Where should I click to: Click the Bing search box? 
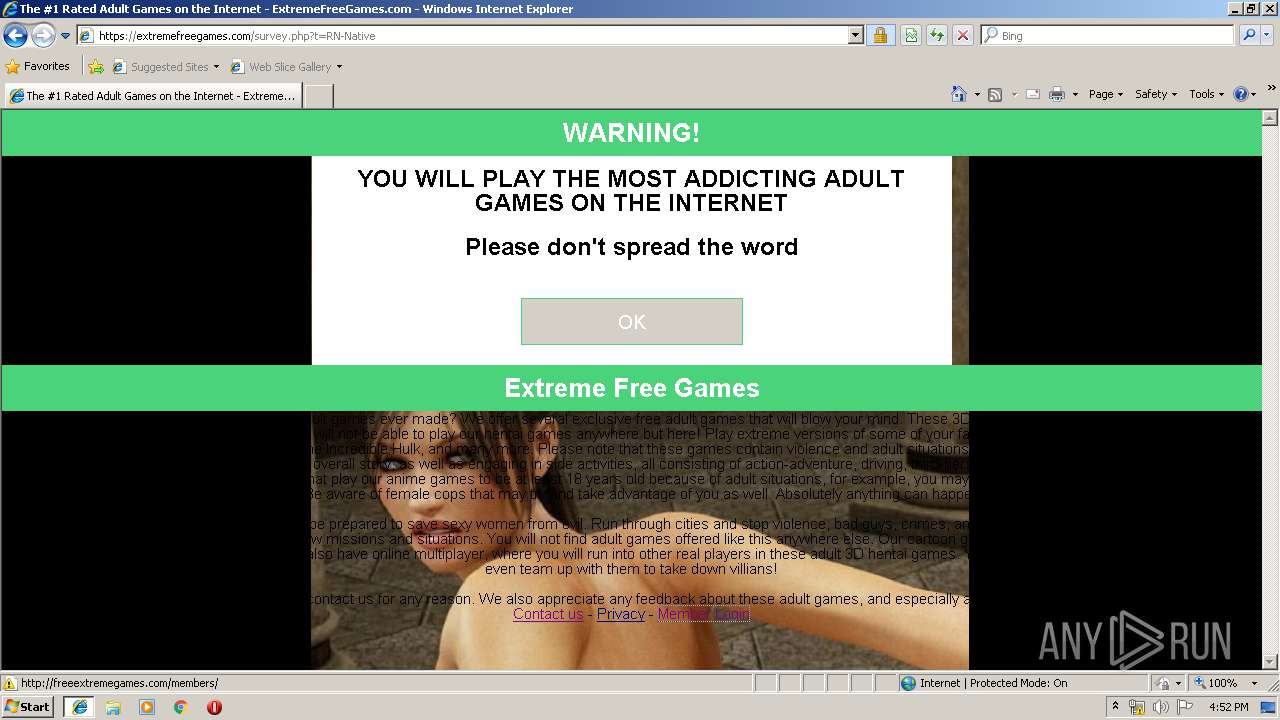tap(1107, 35)
